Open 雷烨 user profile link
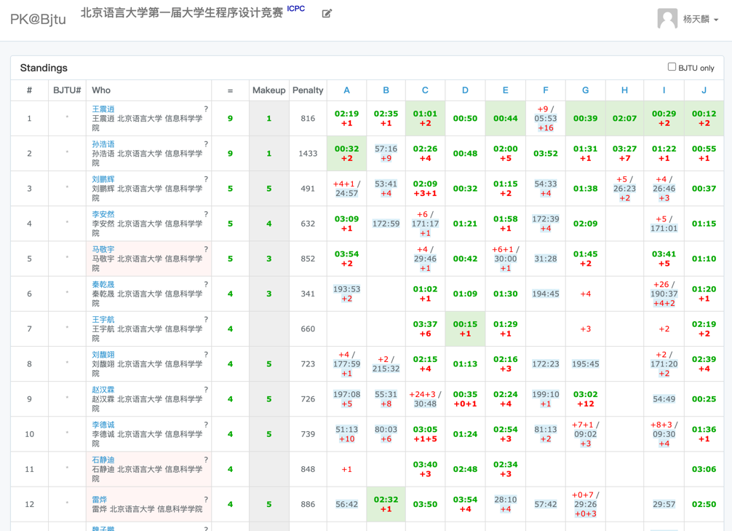The image size is (732, 531). coord(99,499)
